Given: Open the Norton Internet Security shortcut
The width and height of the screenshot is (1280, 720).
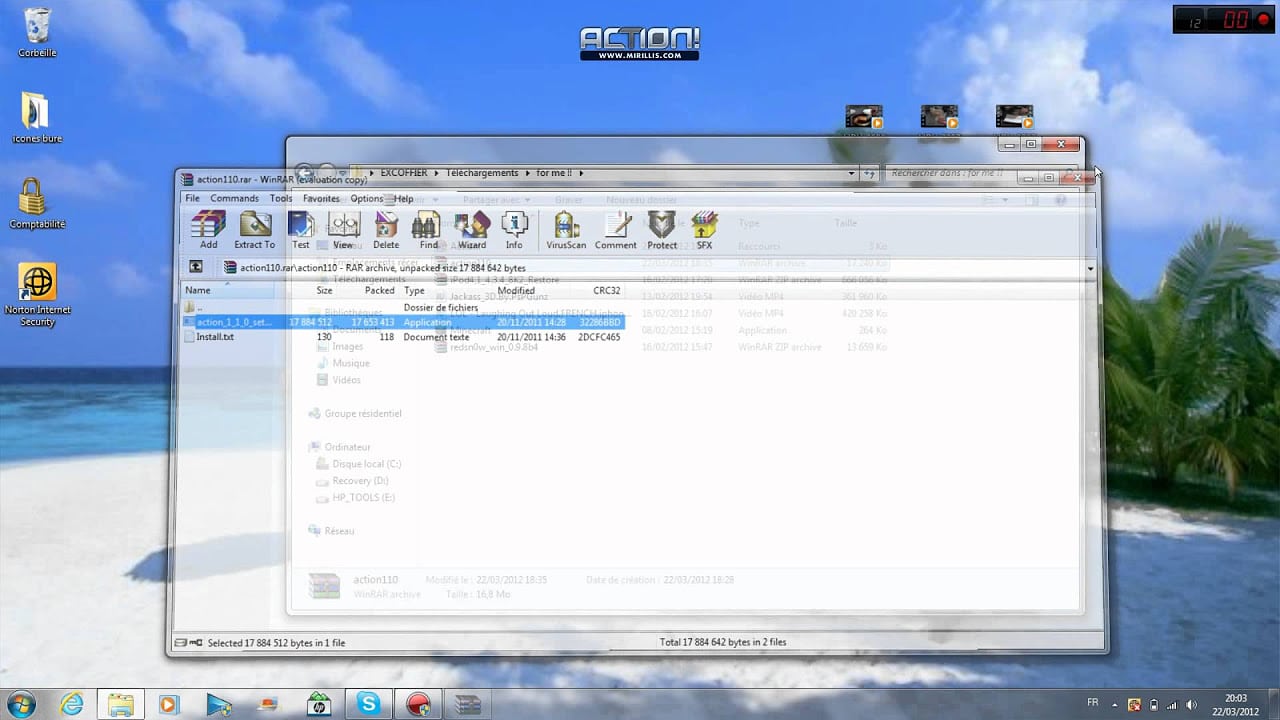Looking at the screenshot, I should click(38, 295).
